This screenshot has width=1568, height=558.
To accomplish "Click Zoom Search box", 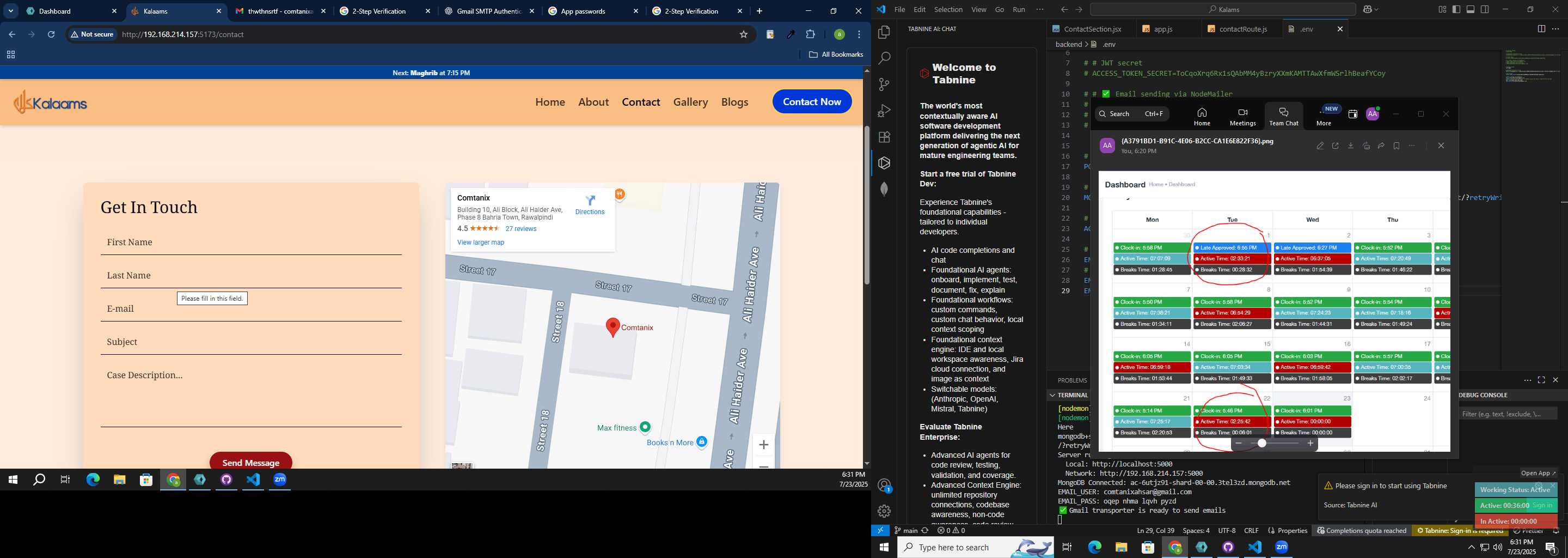I will 1131,114.
